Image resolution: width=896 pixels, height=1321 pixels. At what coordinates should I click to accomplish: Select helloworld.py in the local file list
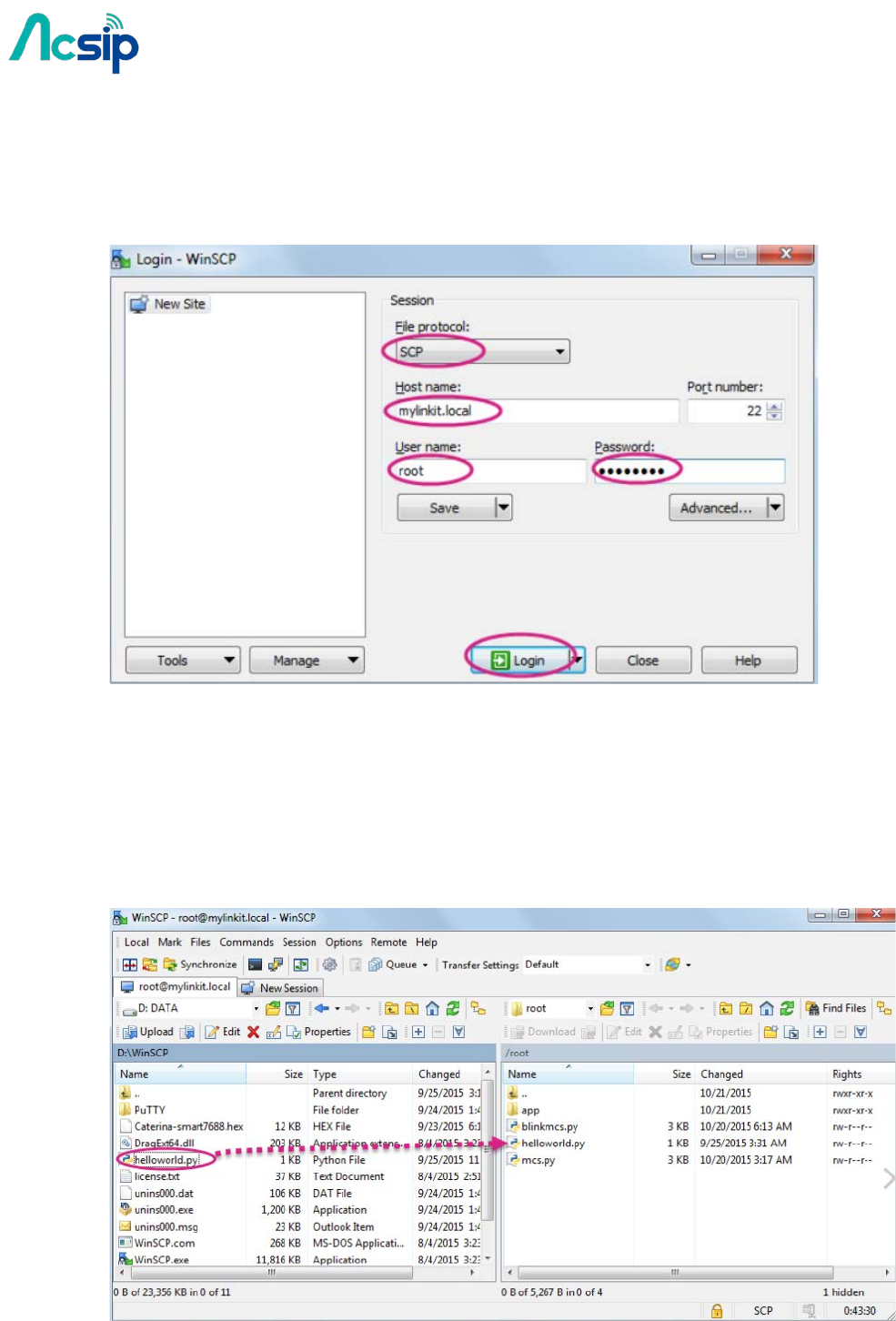tap(166, 1160)
